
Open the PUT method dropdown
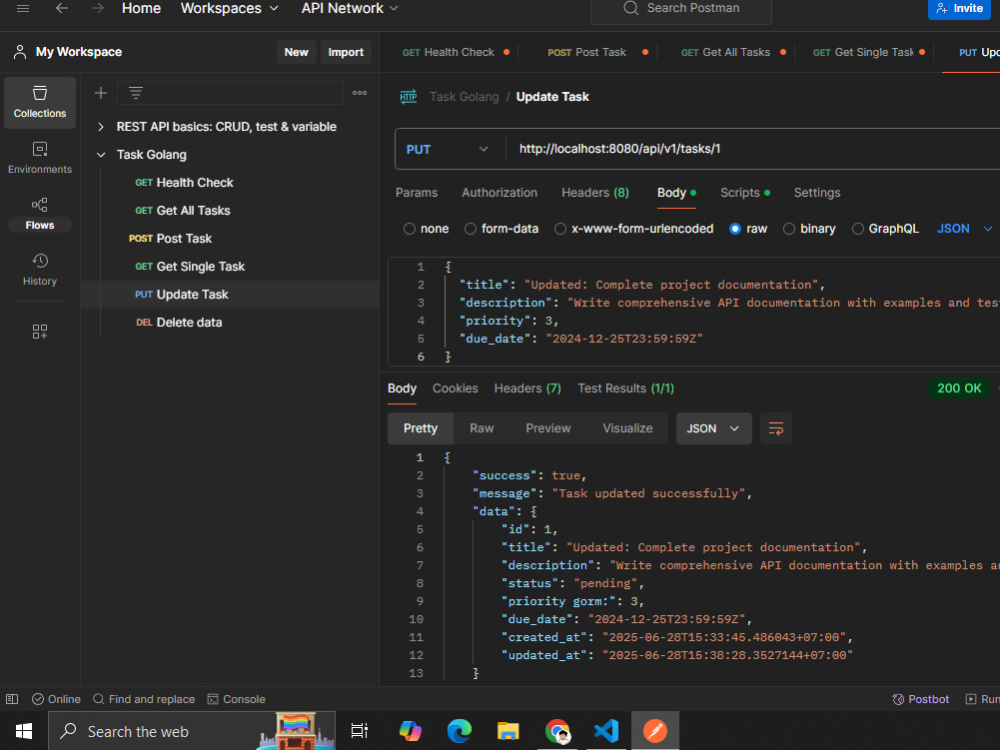pyautogui.click(x=448, y=149)
